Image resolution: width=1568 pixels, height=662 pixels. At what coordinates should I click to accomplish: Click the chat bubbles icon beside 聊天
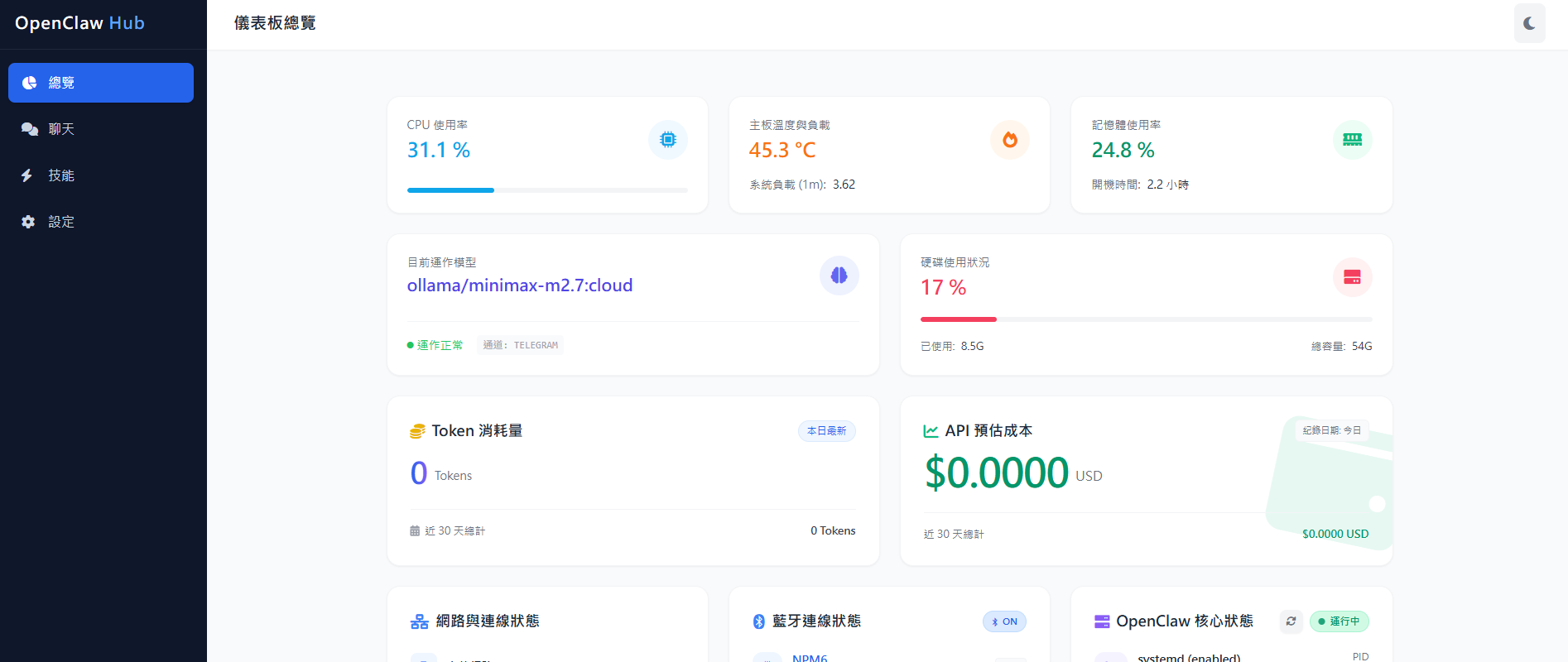click(x=29, y=129)
